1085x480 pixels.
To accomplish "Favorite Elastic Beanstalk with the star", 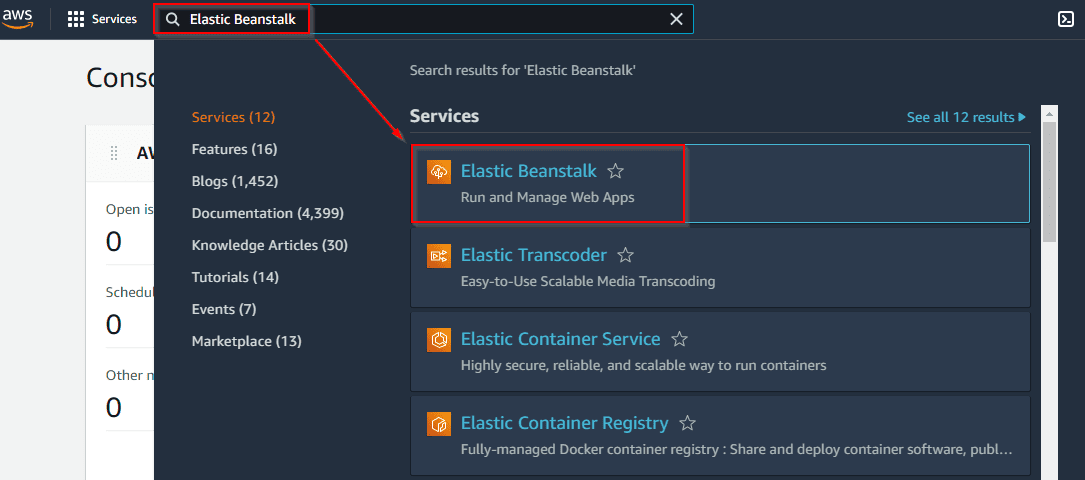I will (x=616, y=172).
